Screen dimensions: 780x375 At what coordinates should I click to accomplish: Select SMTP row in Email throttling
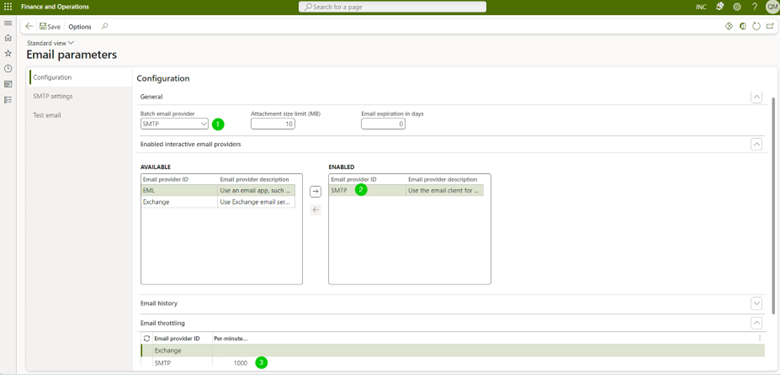tap(453, 363)
